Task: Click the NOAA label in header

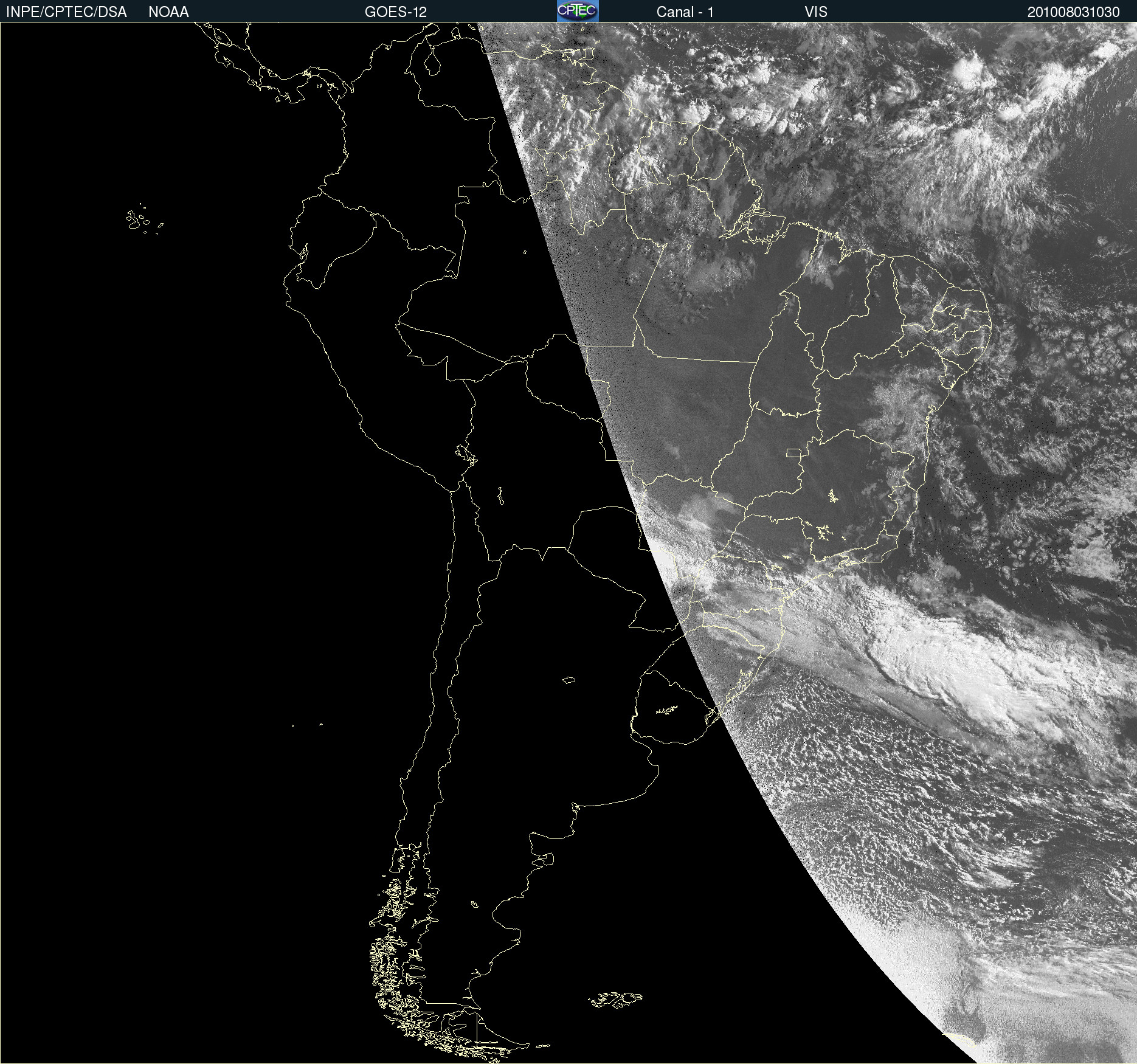Action: [x=168, y=12]
